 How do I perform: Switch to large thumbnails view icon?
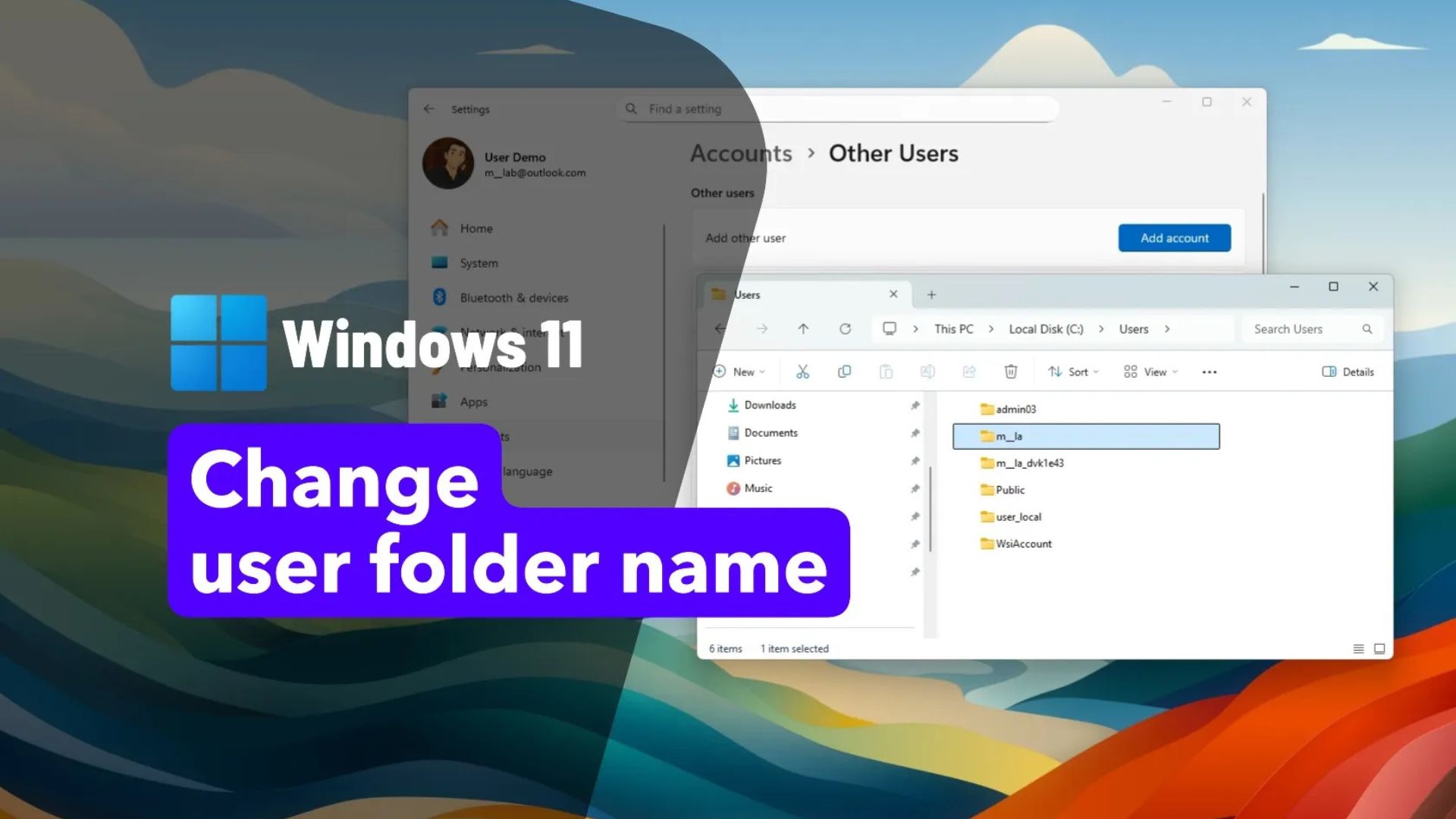tap(1379, 649)
